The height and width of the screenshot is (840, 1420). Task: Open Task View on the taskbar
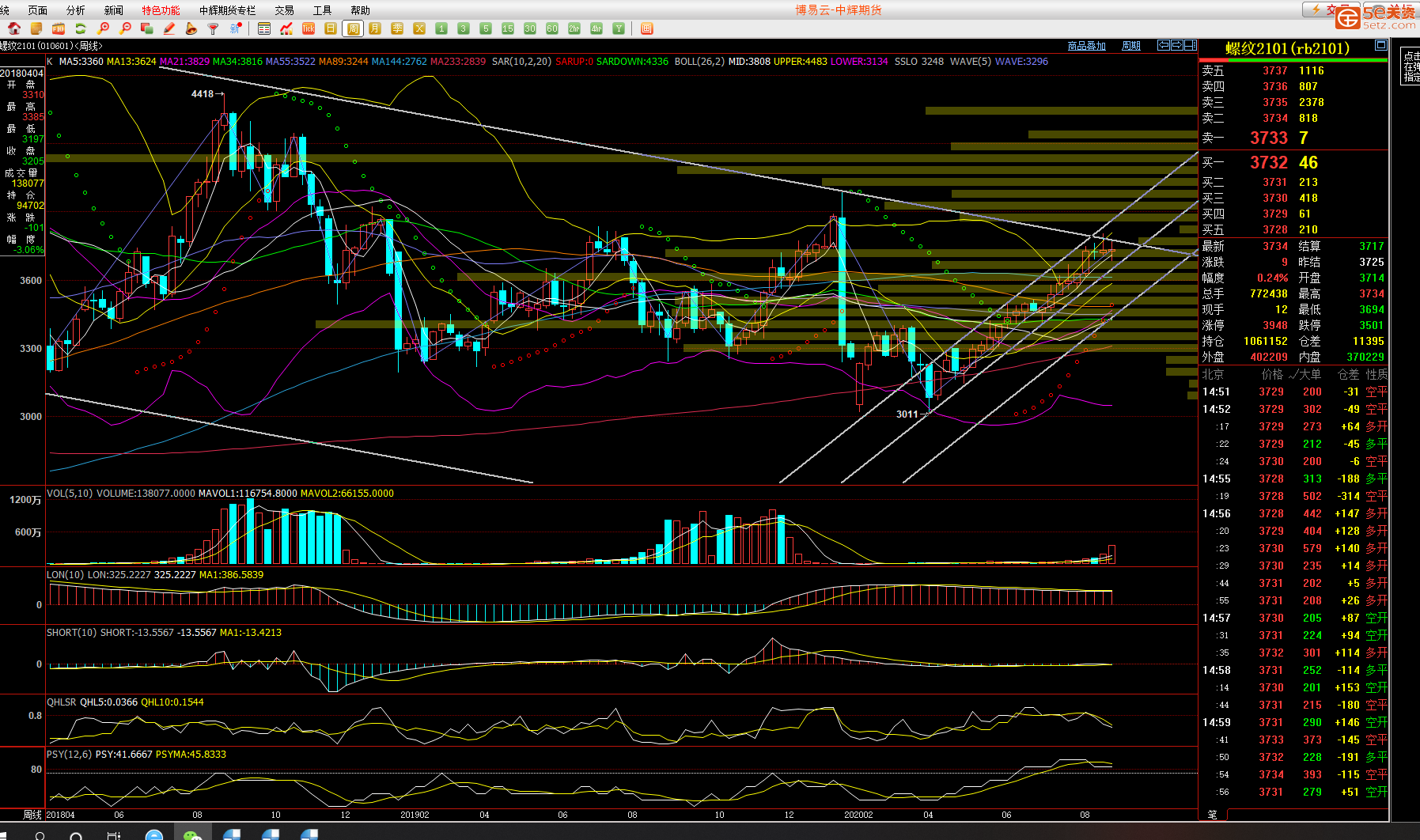[114, 834]
